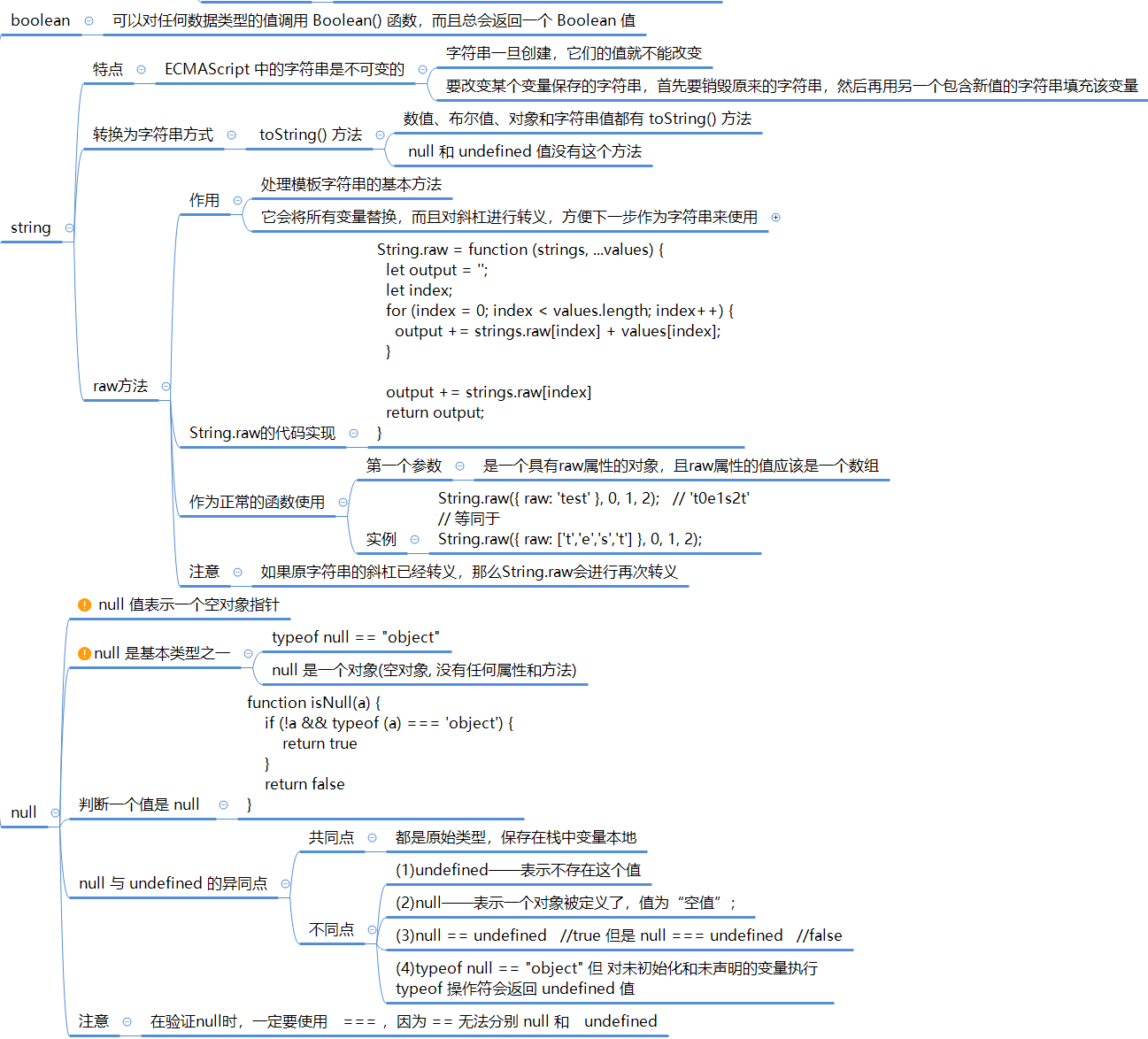The width and height of the screenshot is (1148, 1039).
Task: Collapse null 与 undefined 的异同点 branch
Action: 285,884
